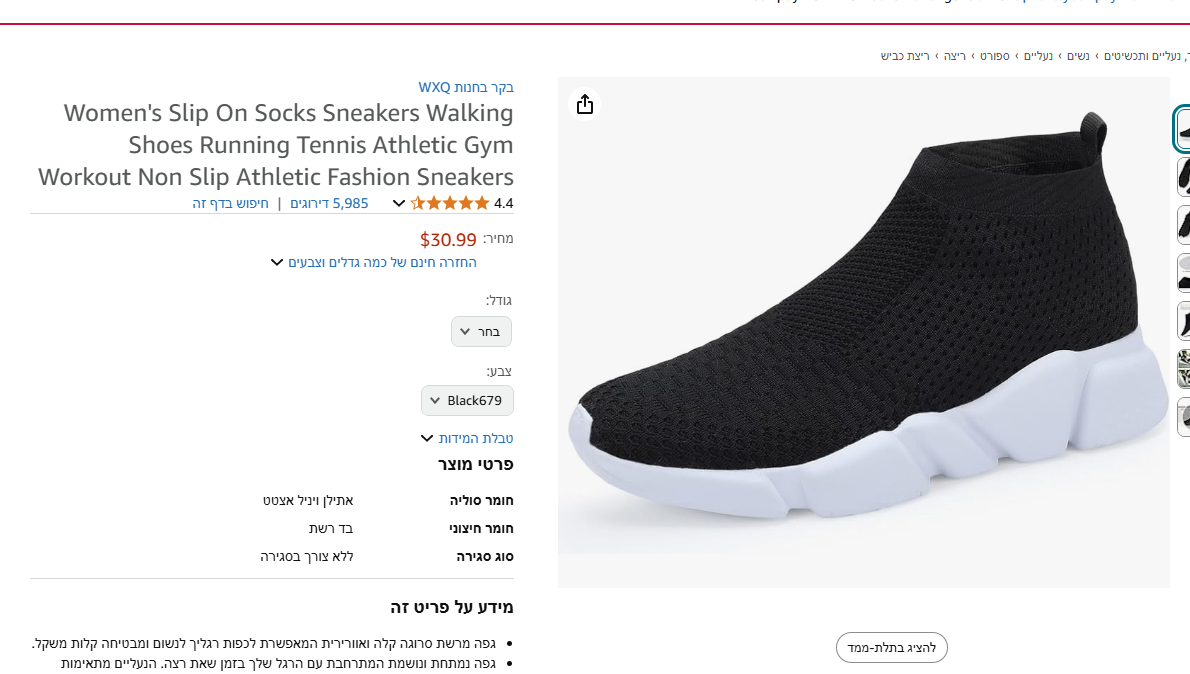The height and width of the screenshot is (674, 1190).
Task: Expand the טבלת המידות size chart
Action: coord(468,438)
